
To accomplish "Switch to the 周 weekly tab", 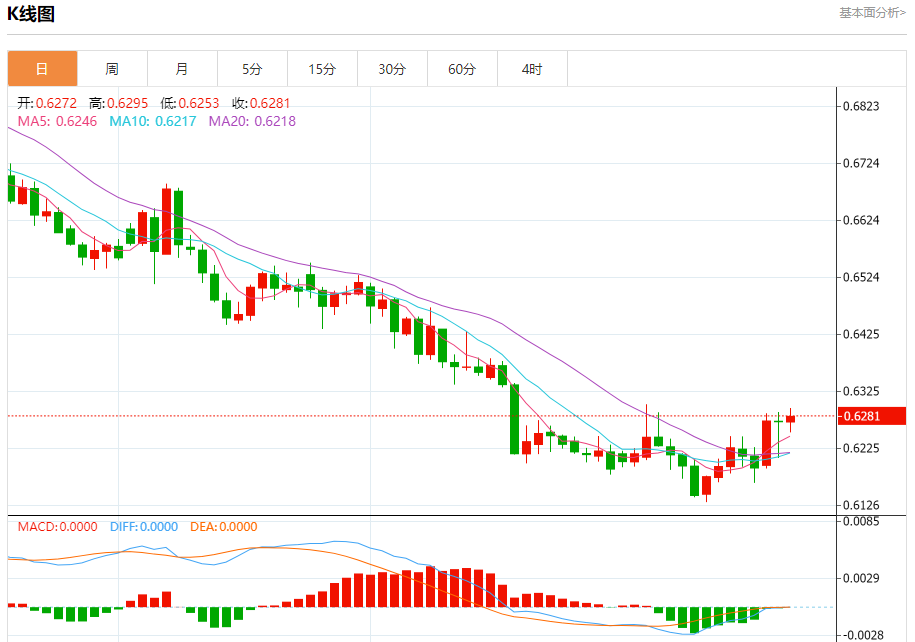I will click(112, 69).
